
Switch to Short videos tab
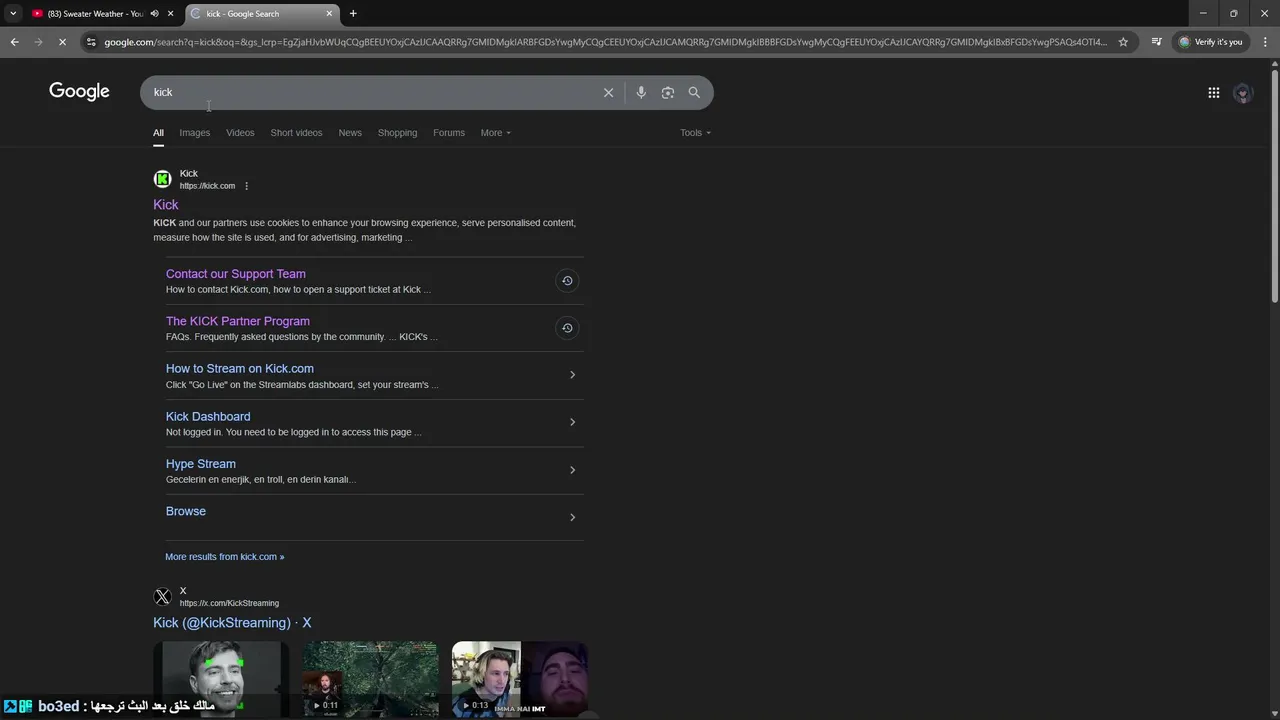[296, 133]
